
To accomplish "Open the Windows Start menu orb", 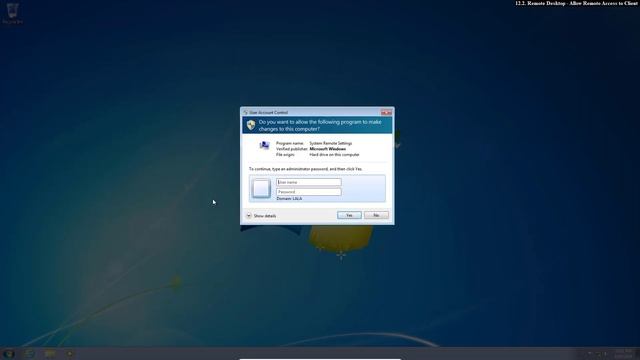I will (9, 354).
